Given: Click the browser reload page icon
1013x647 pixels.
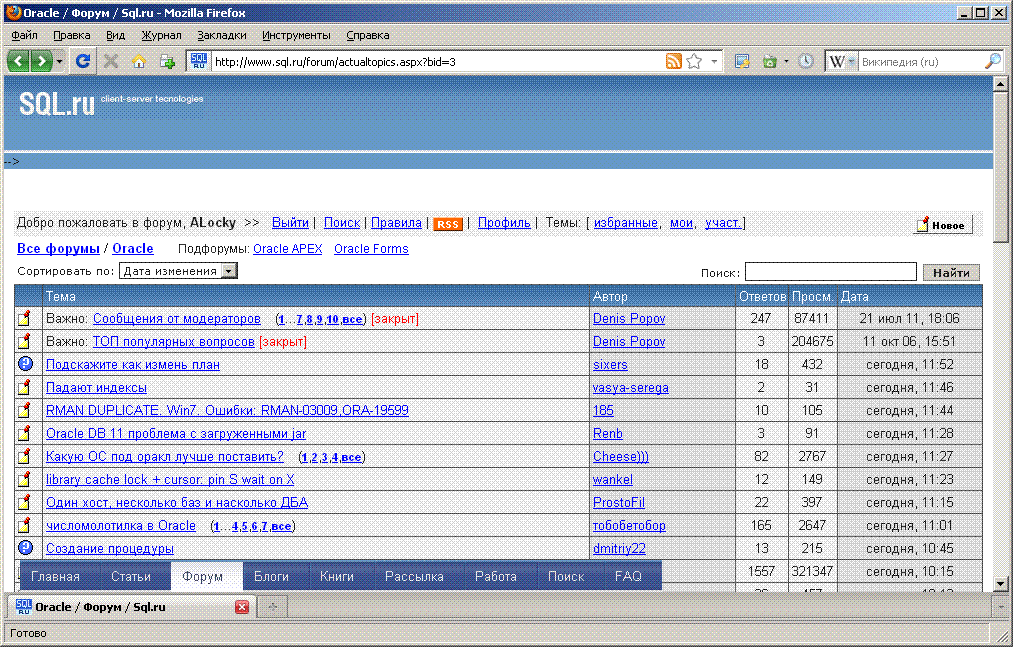Looking at the screenshot, I should pos(83,61).
